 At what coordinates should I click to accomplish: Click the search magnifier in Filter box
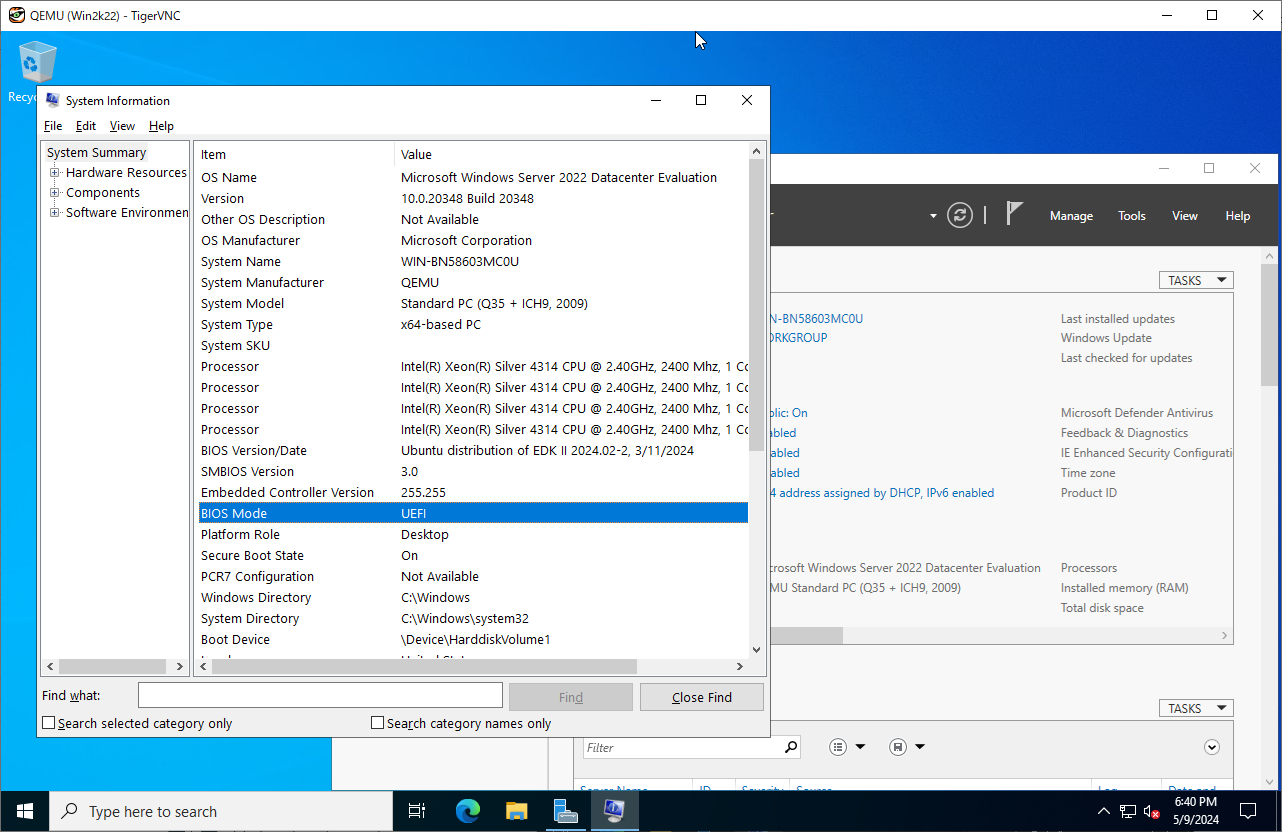pos(791,747)
